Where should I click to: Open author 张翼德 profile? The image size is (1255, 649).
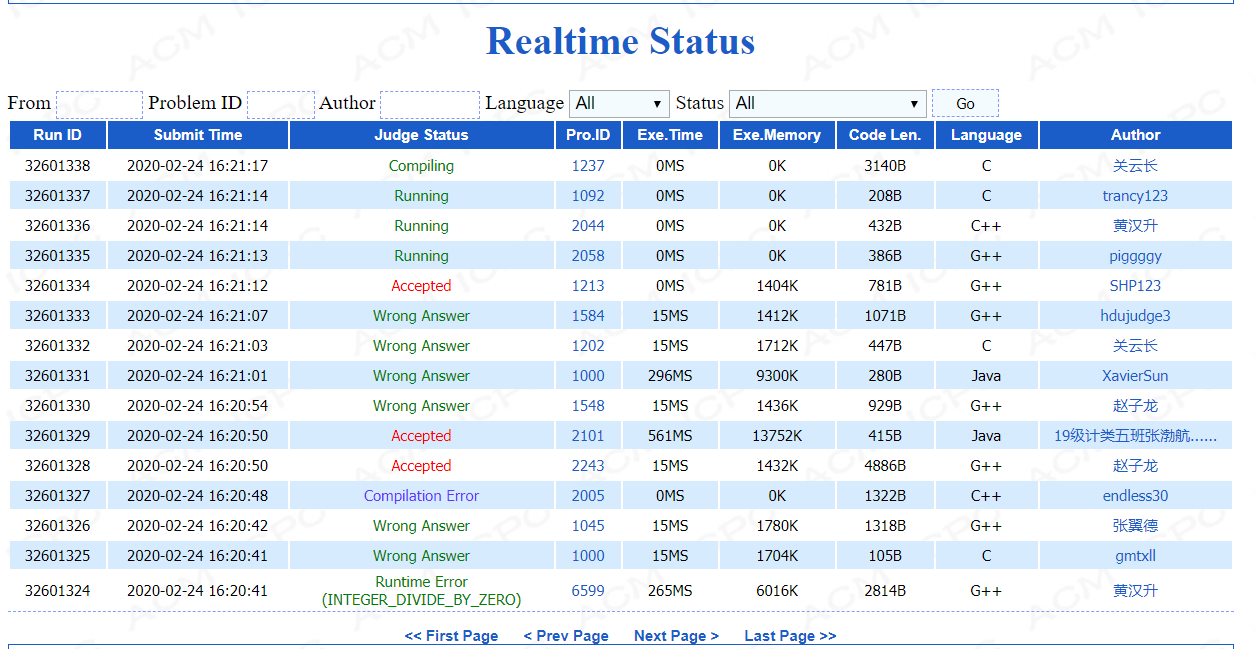coord(1135,526)
